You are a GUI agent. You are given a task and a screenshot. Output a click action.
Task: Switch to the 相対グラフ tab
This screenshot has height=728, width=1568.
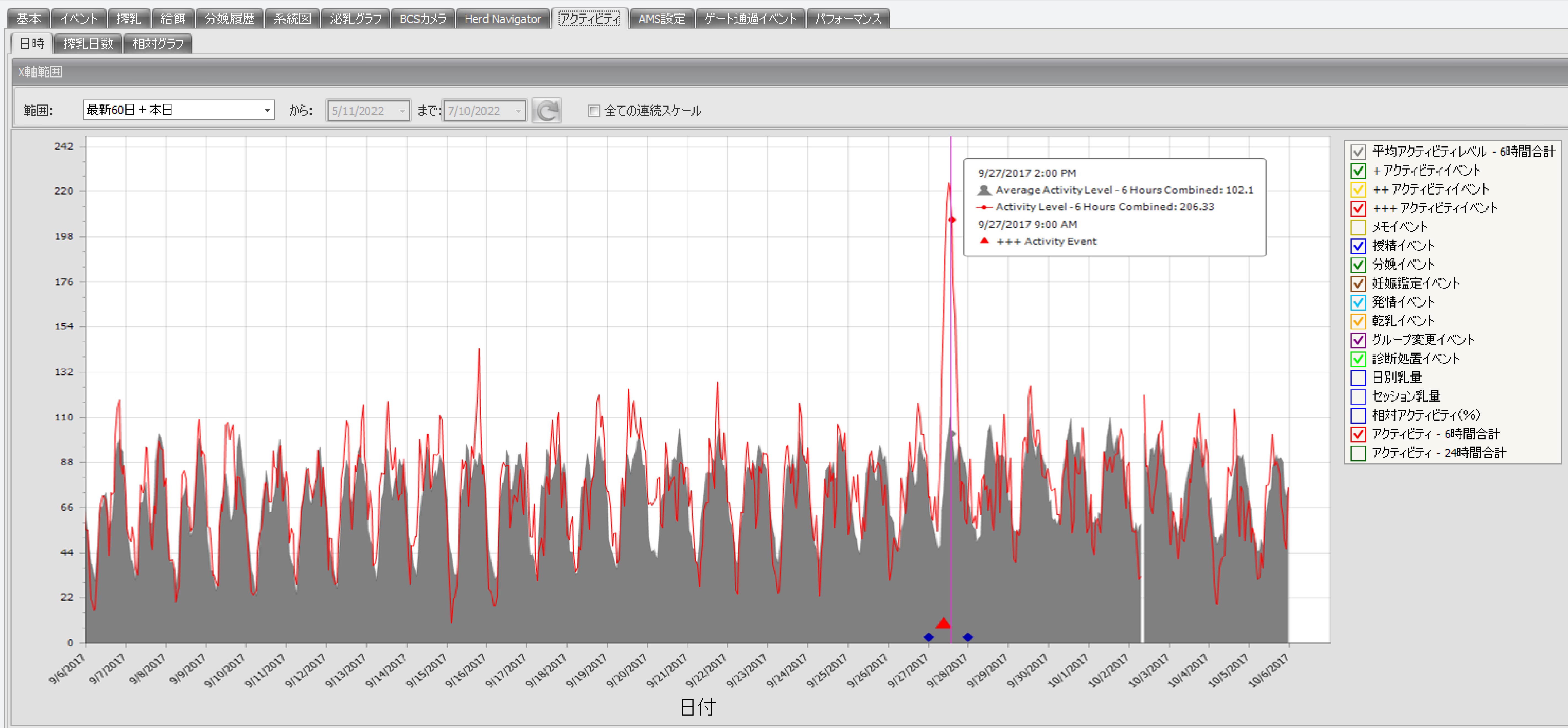[158, 43]
